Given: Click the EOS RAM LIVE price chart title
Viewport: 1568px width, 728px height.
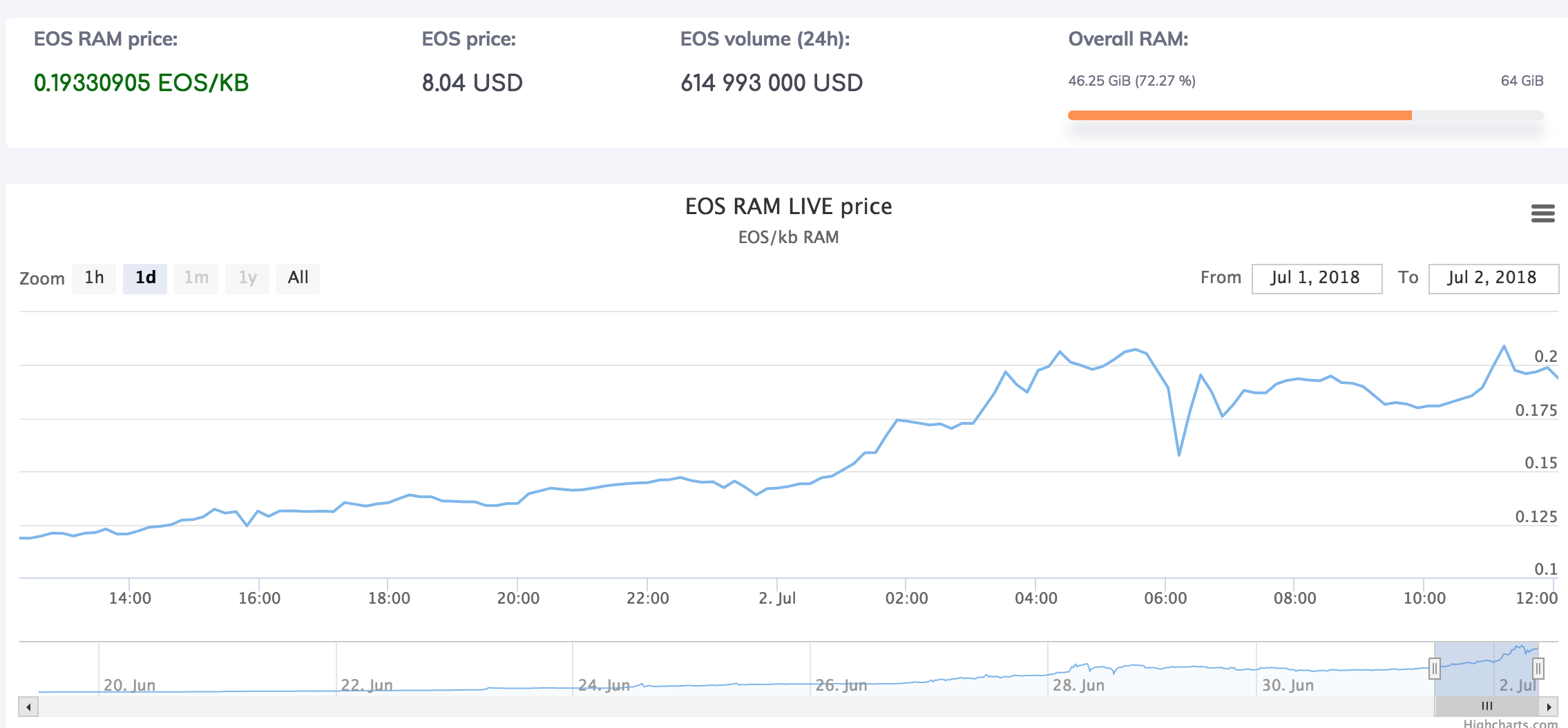Looking at the screenshot, I should click(788, 207).
